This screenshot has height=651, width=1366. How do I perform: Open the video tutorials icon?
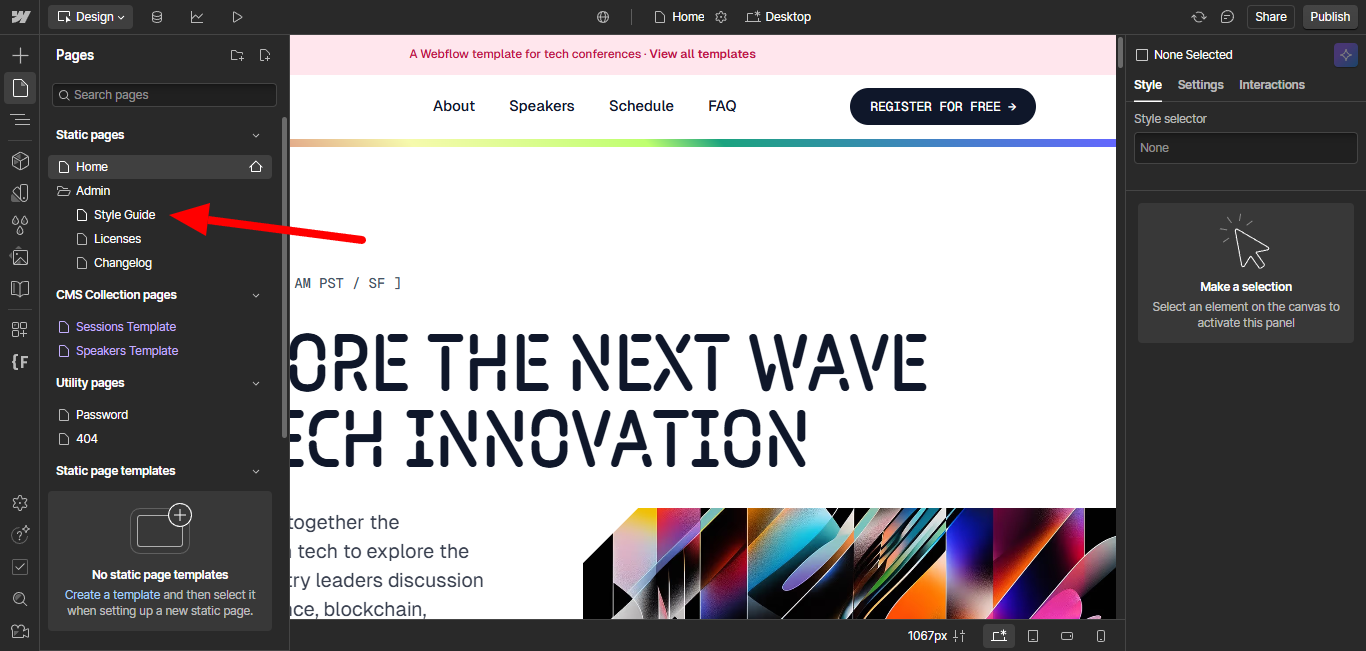(x=20, y=631)
